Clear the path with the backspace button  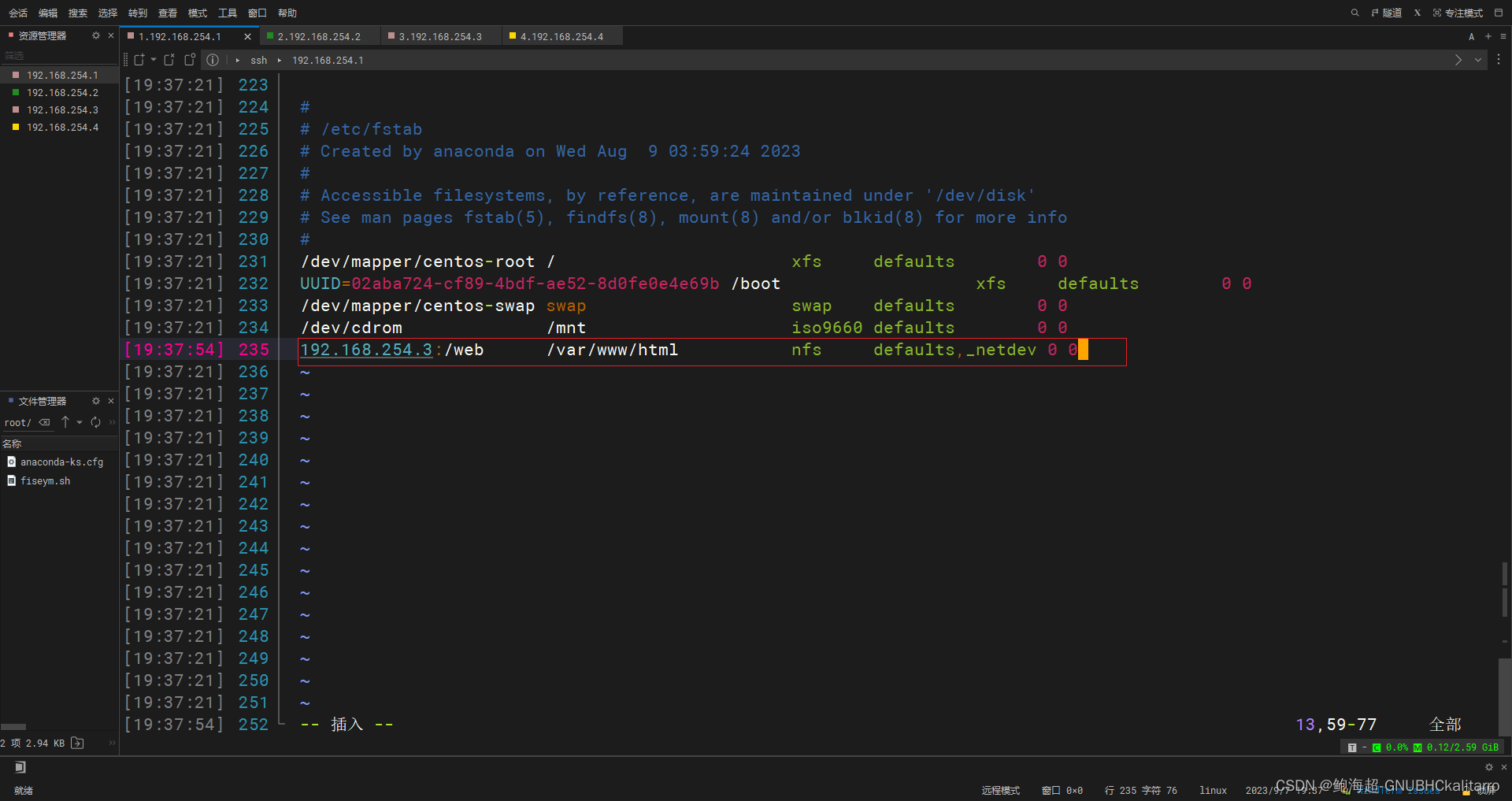44,422
